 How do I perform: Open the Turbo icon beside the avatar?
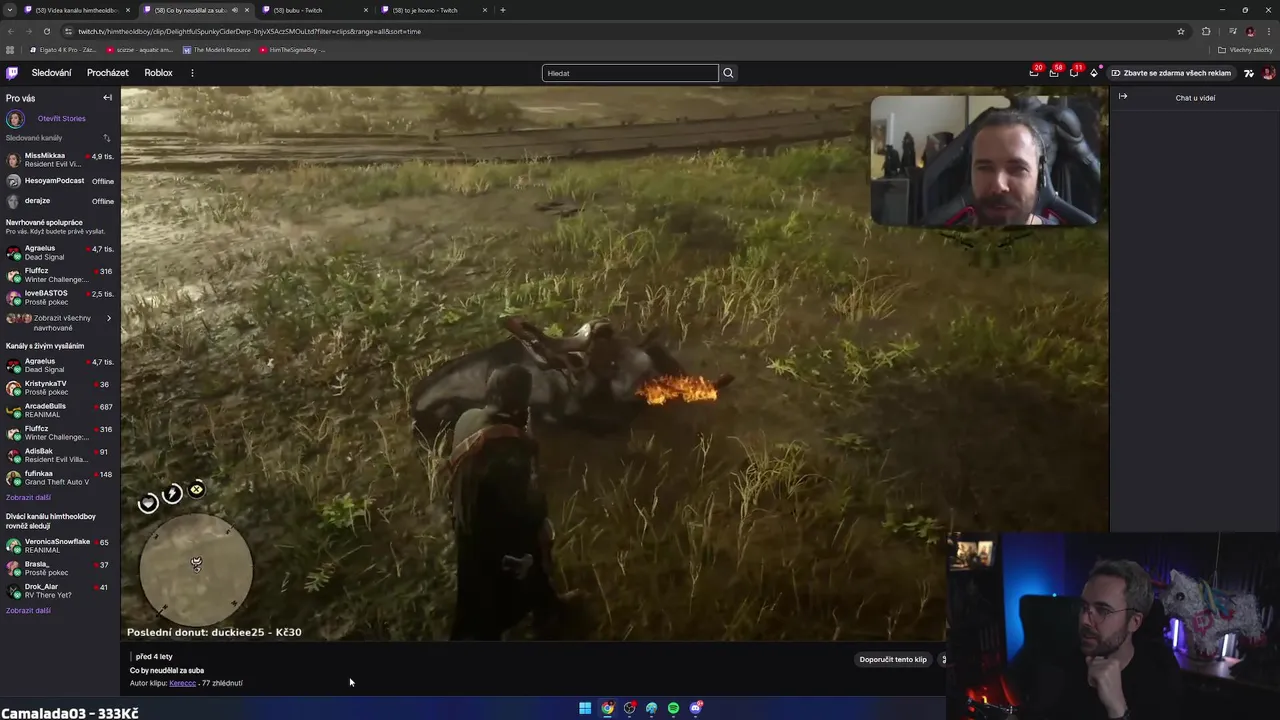(x=1248, y=73)
